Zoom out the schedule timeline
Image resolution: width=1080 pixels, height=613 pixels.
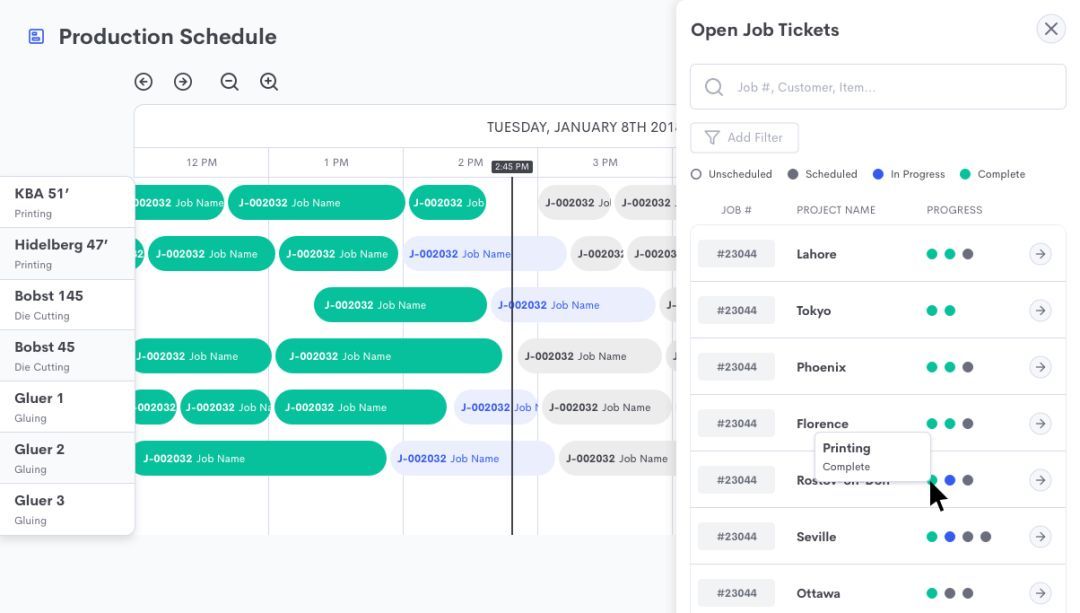coord(229,82)
